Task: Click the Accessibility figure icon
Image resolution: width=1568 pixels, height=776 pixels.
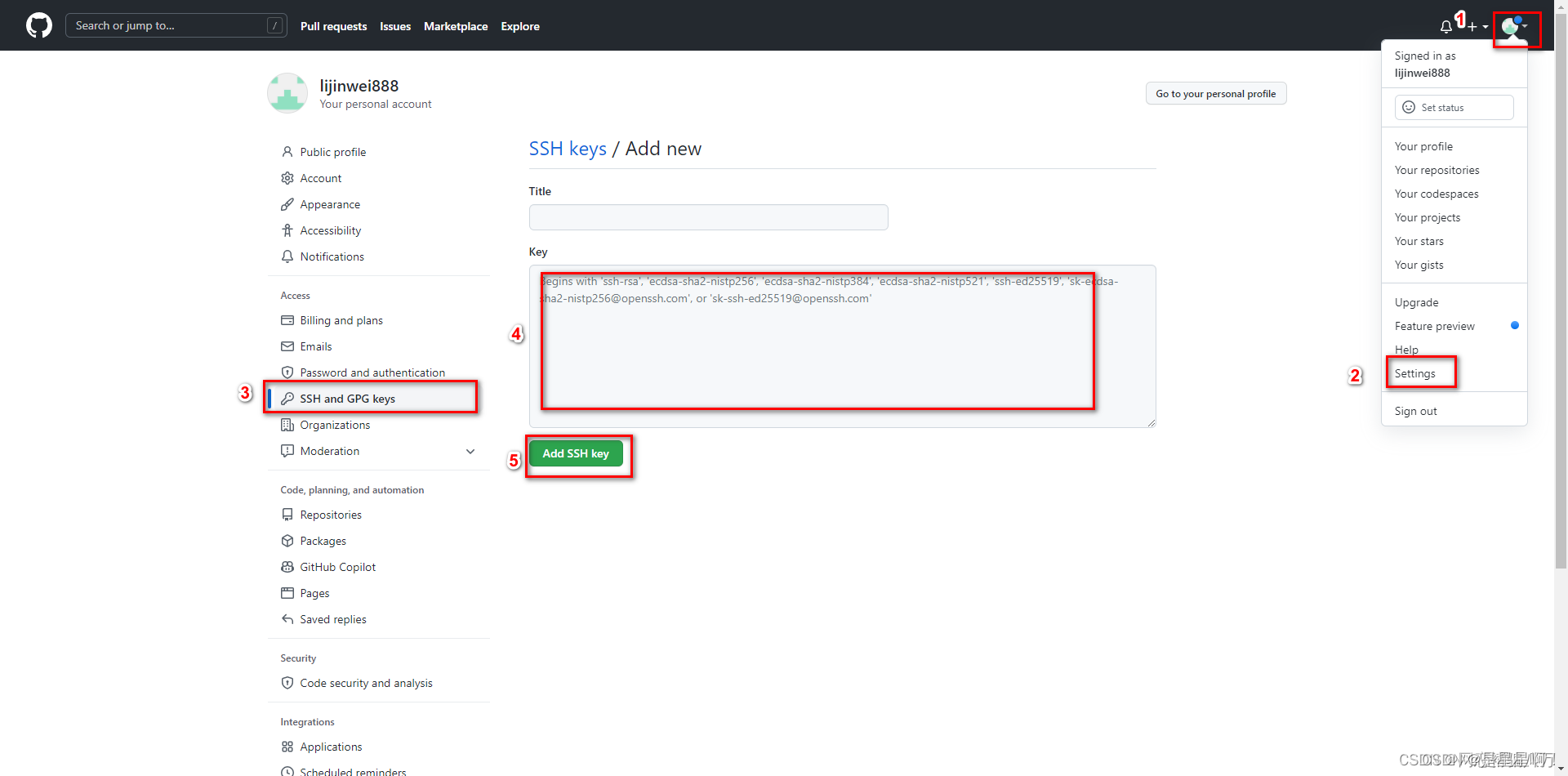Action: (287, 230)
